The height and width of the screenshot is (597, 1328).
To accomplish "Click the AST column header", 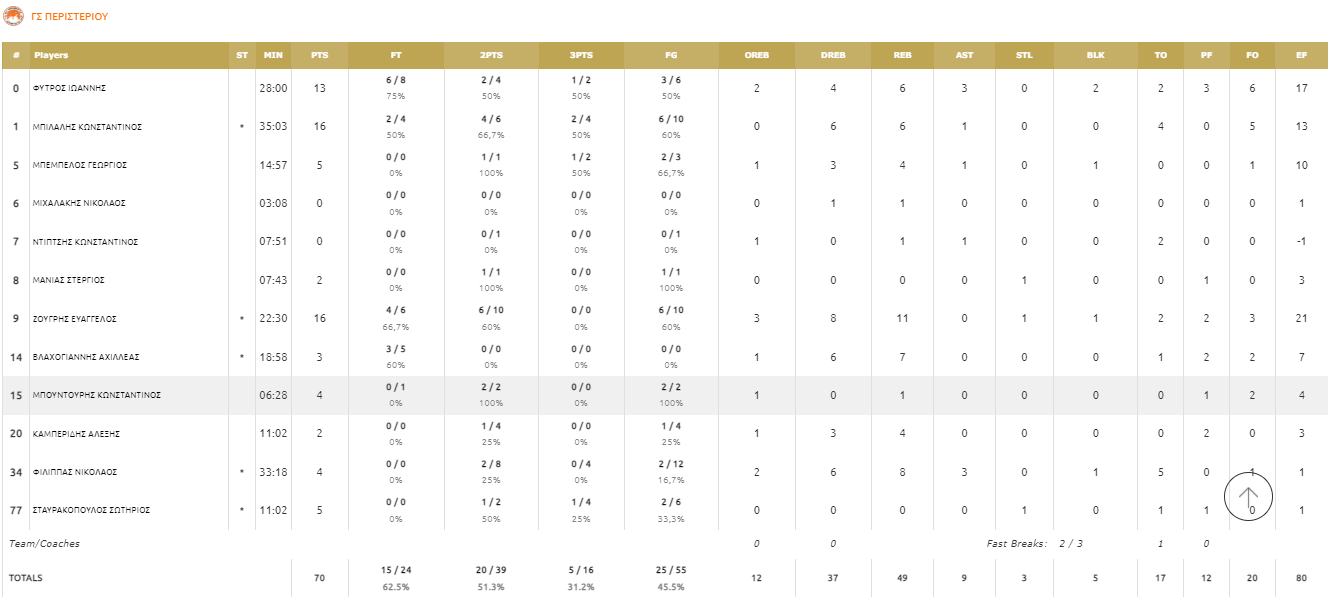I will click(x=964, y=55).
